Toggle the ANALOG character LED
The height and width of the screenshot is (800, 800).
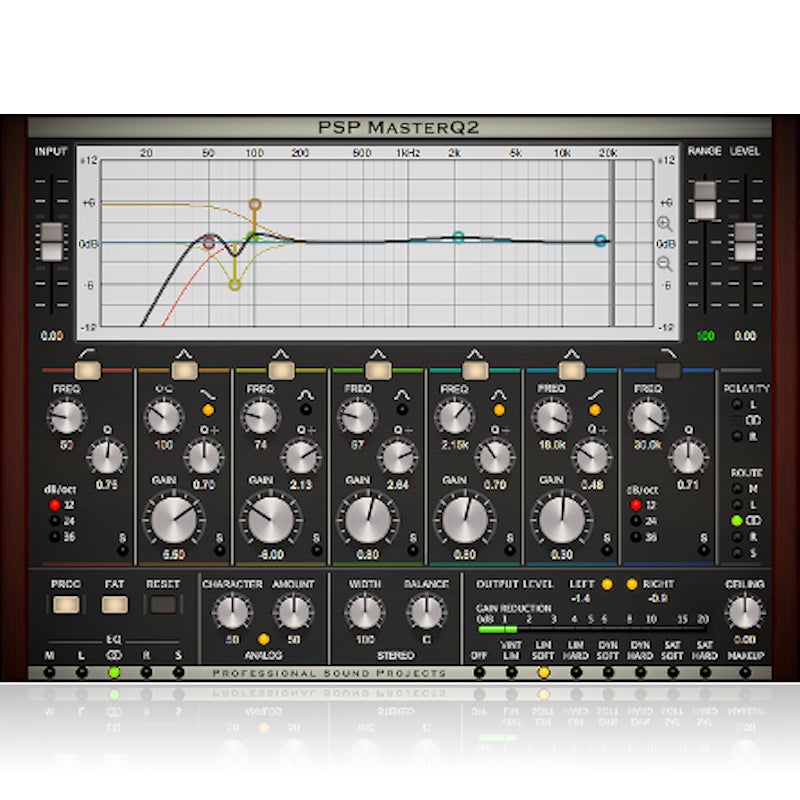pyautogui.click(x=264, y=639)
